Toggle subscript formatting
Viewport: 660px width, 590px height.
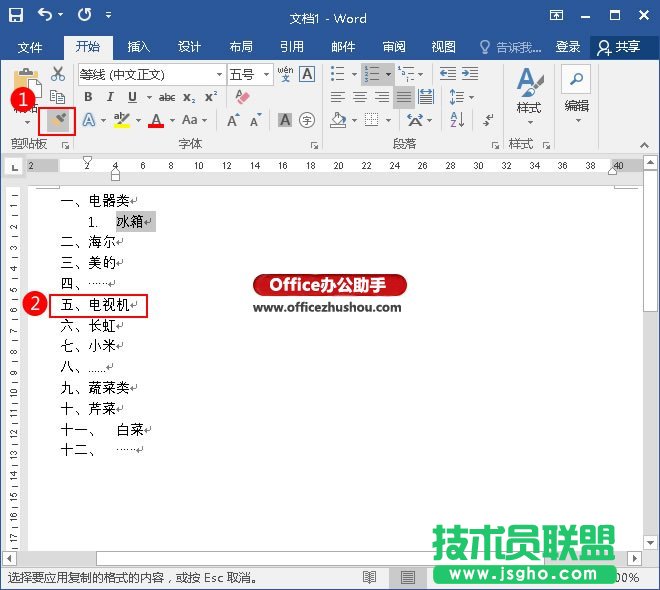(x=189, y=98)
